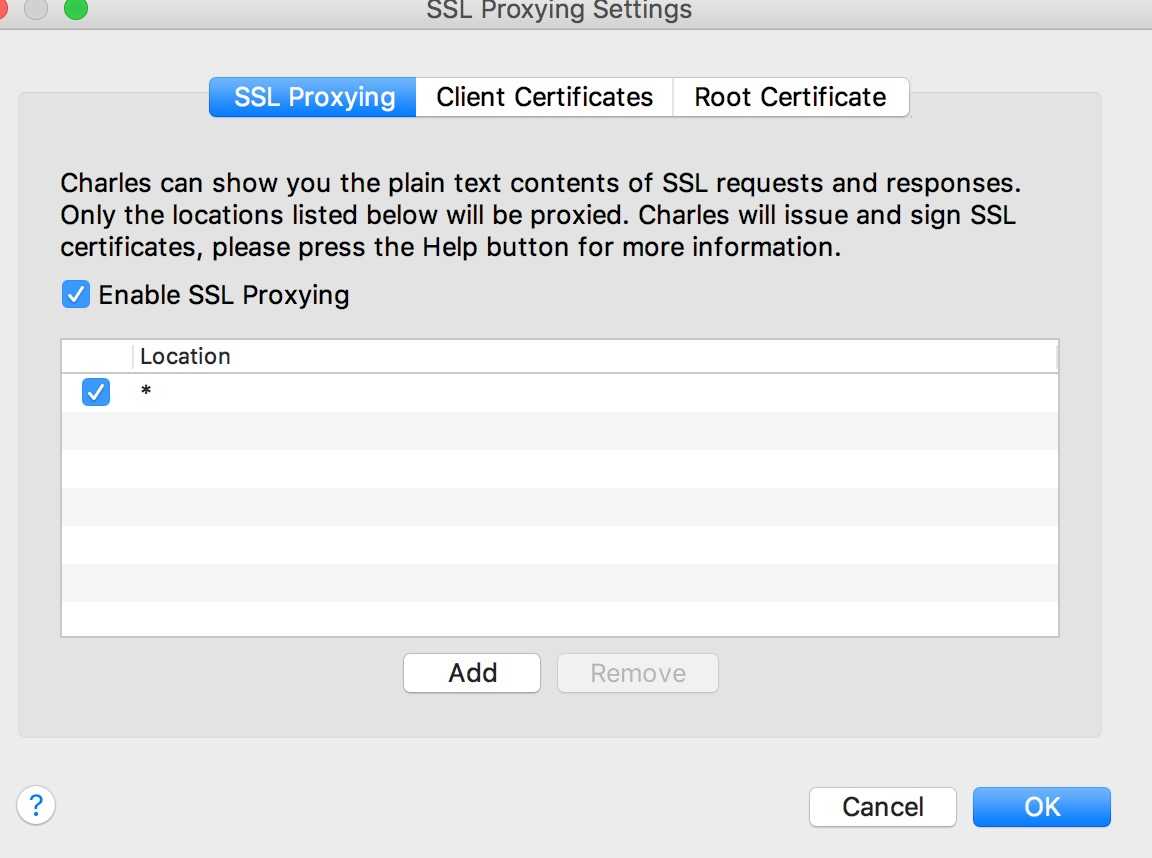The height and width of the screenshot is (858, 1152).
Task: Open help with the question mark icon
Action: [x=36, y=805]
